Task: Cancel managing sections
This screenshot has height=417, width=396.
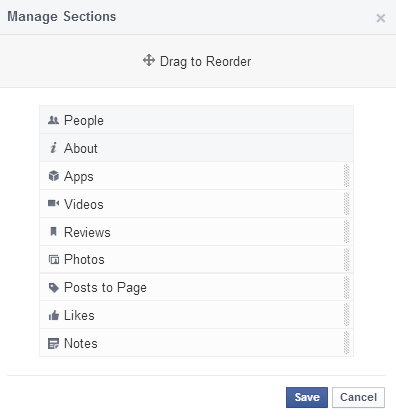Action: (358, 397)
